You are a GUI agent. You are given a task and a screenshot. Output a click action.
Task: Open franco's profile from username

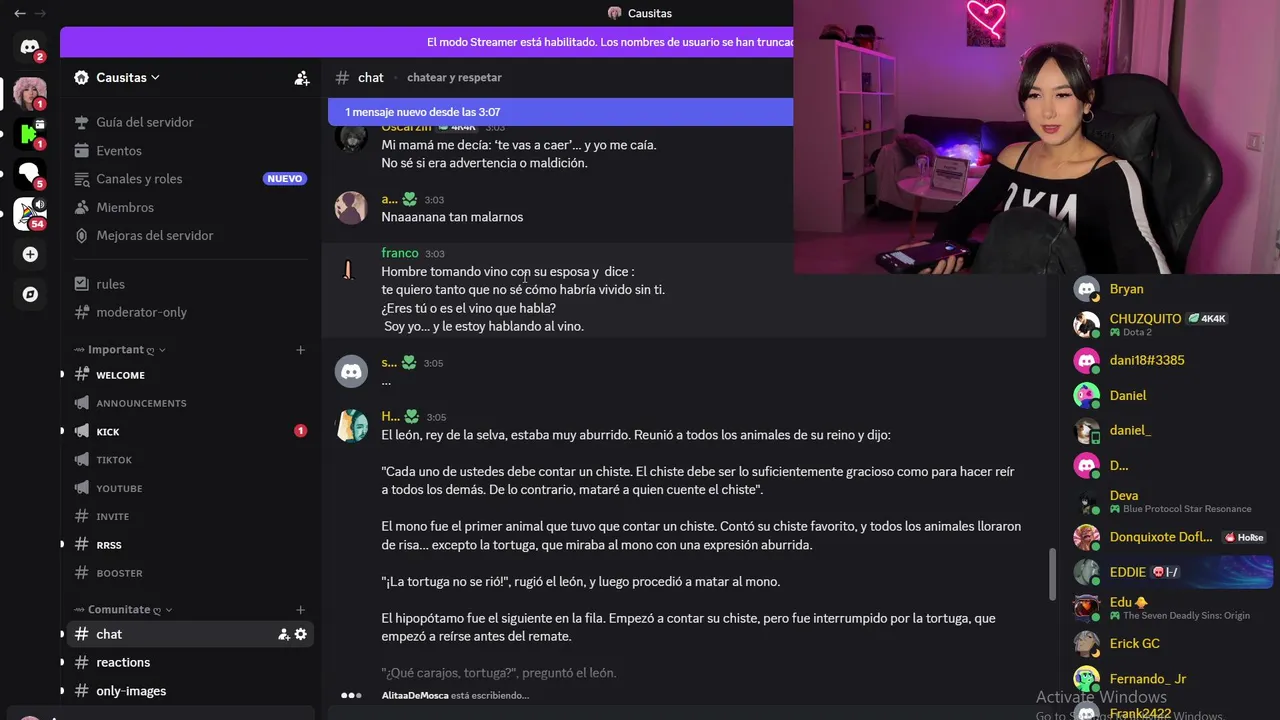pyautogui.click(x=400, y=253)
